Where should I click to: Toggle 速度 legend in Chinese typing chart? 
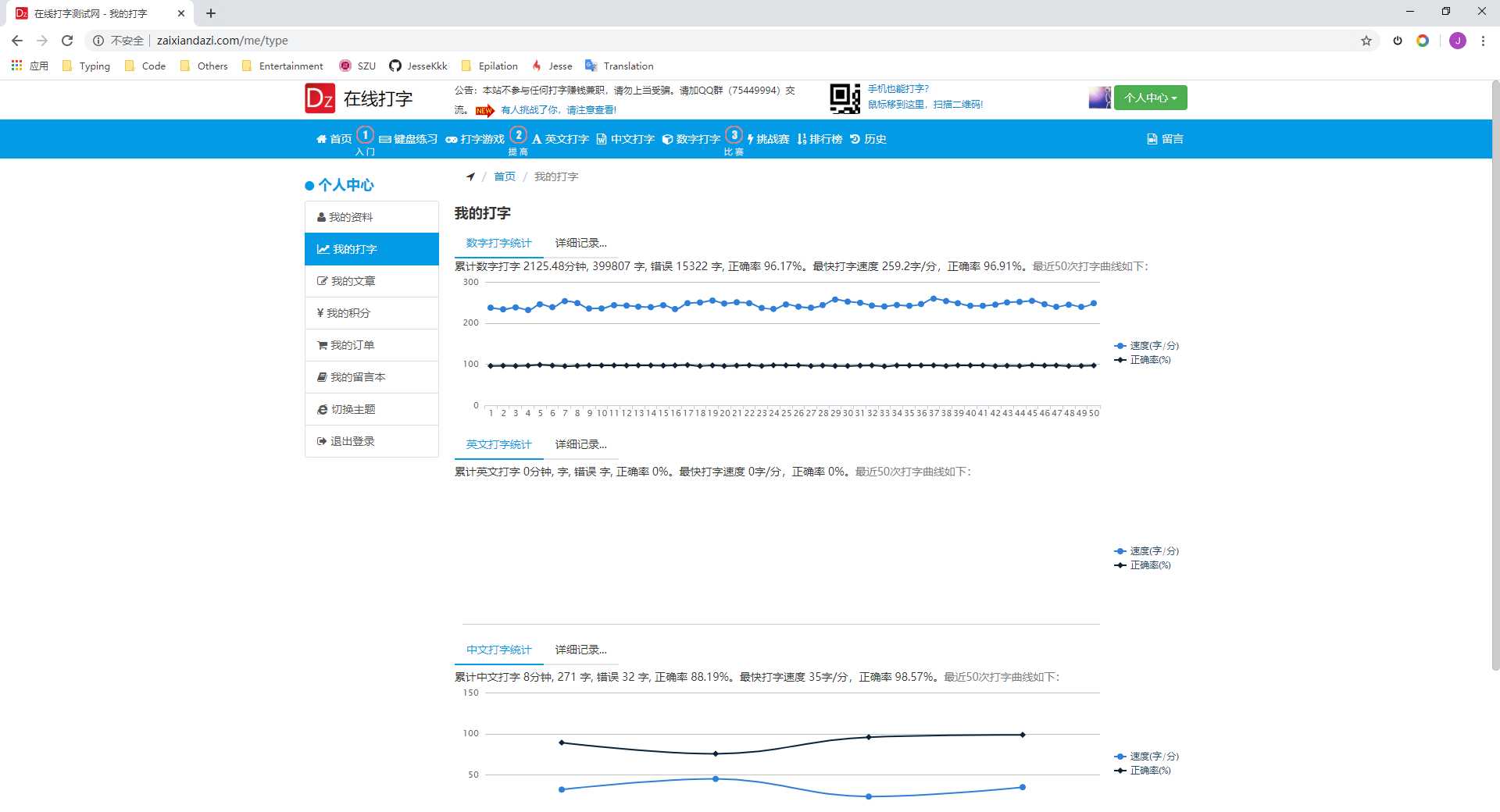point(1146,757)
